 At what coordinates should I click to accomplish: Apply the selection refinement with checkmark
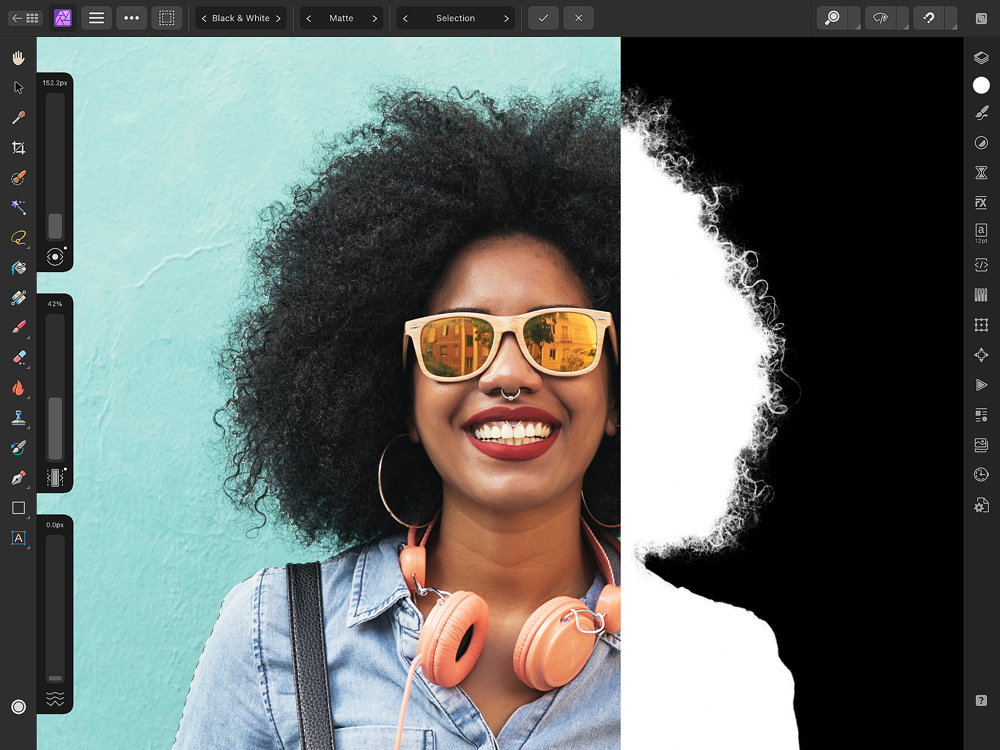543,18
